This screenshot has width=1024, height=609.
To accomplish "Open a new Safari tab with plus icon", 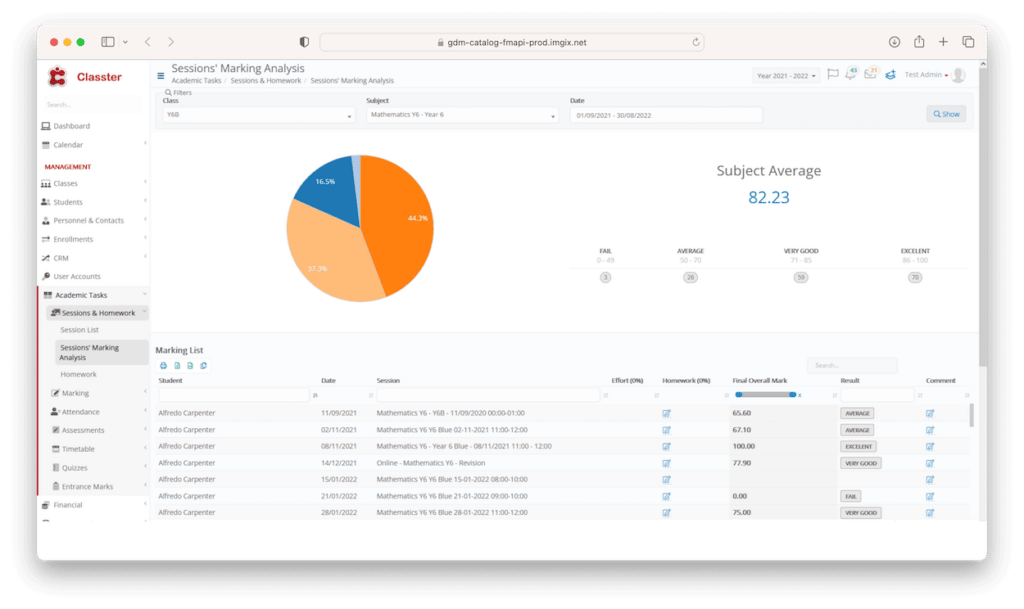I will click(x=943, y=42).
